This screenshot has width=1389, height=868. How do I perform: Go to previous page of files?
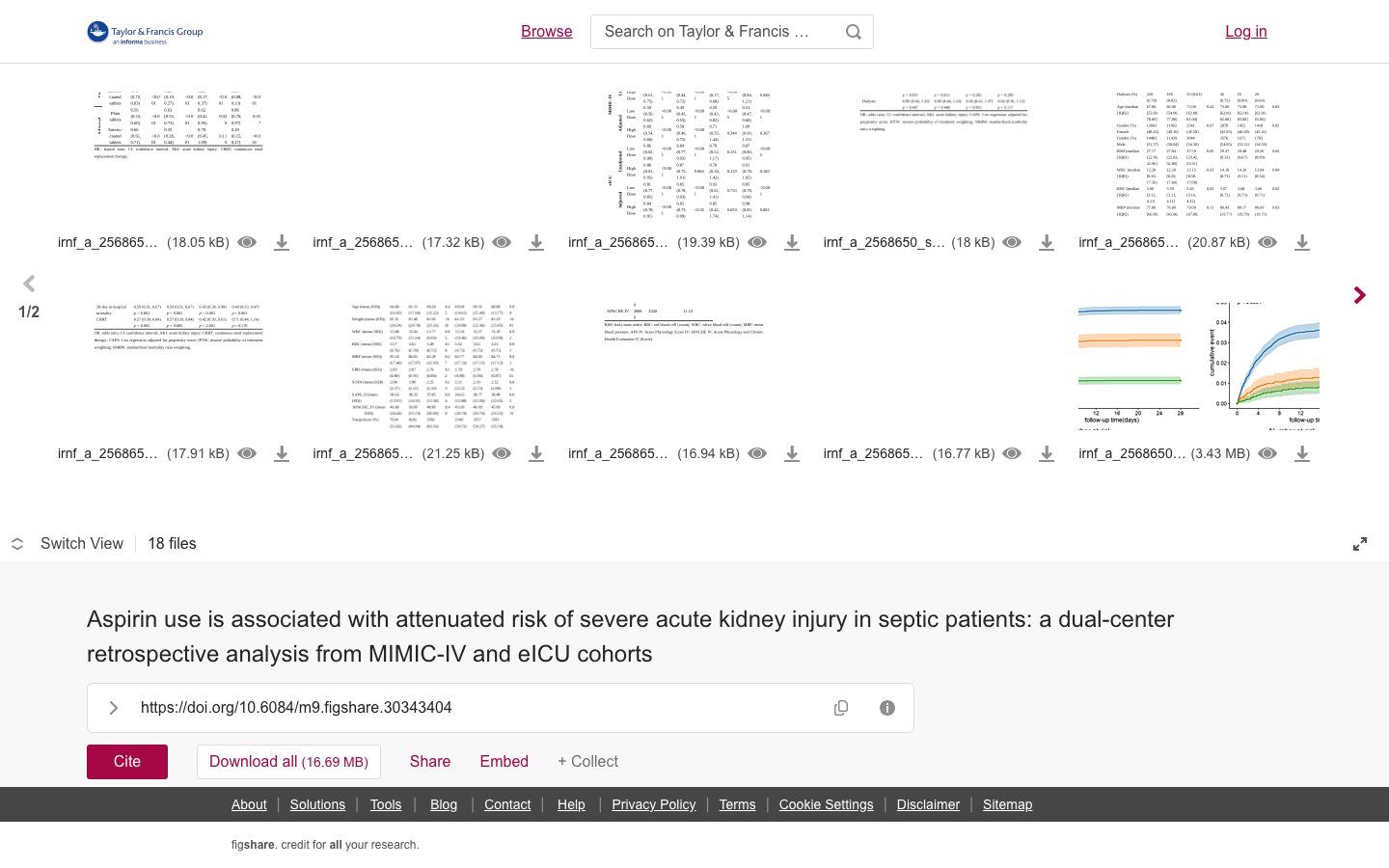[x=29, y=284]
